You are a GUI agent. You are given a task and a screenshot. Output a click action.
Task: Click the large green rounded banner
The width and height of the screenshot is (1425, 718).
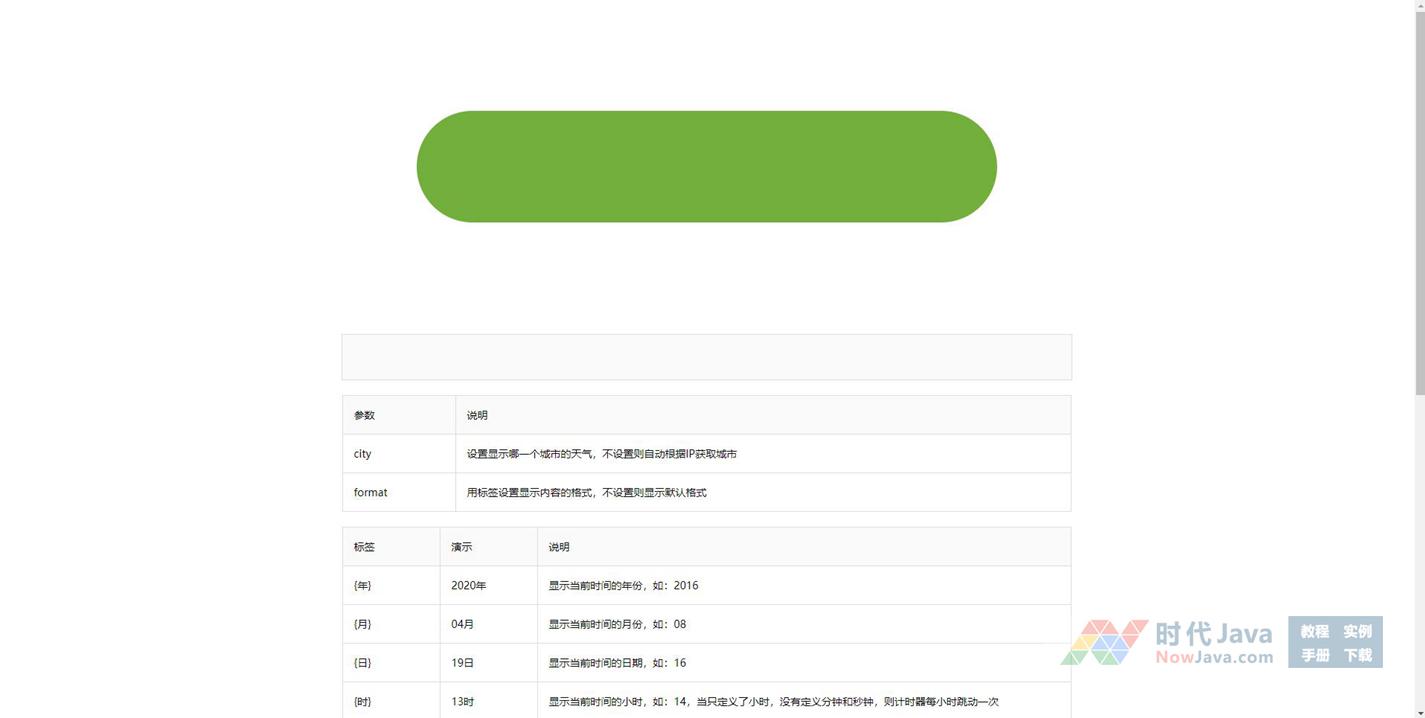tap(706, 166)
